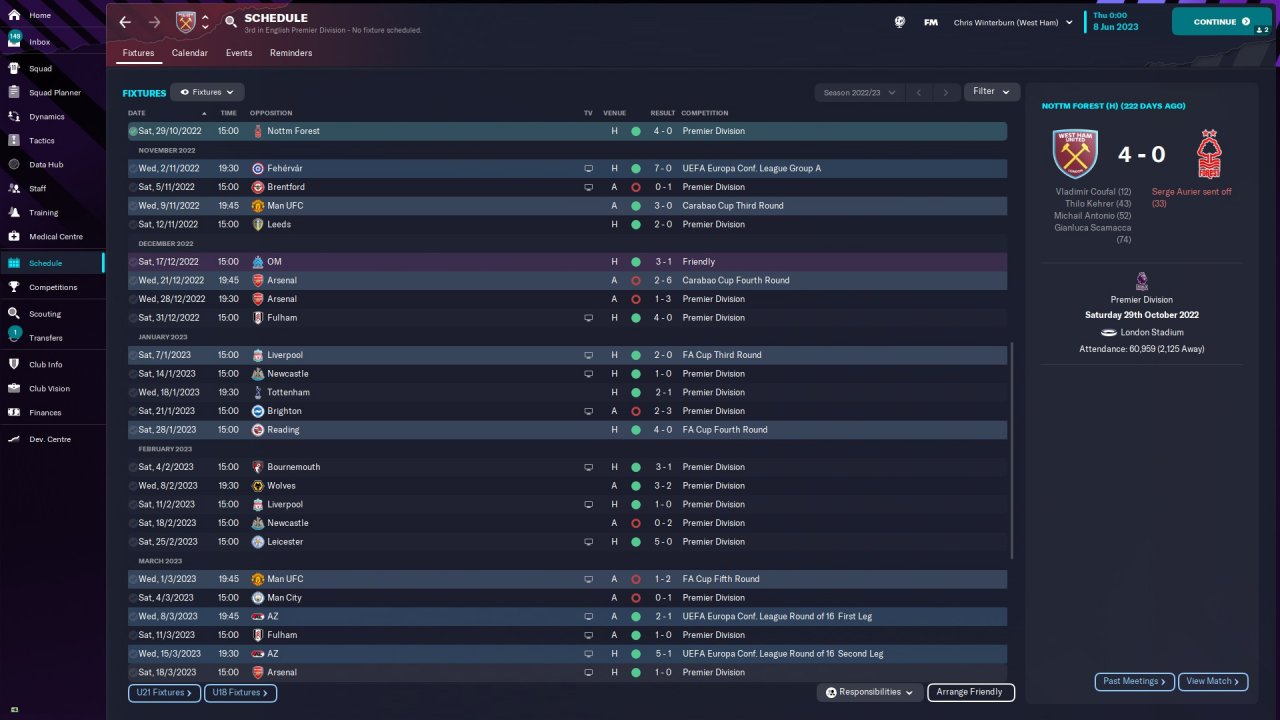Open Competitions from the sidebar

[x=53, y=288]
